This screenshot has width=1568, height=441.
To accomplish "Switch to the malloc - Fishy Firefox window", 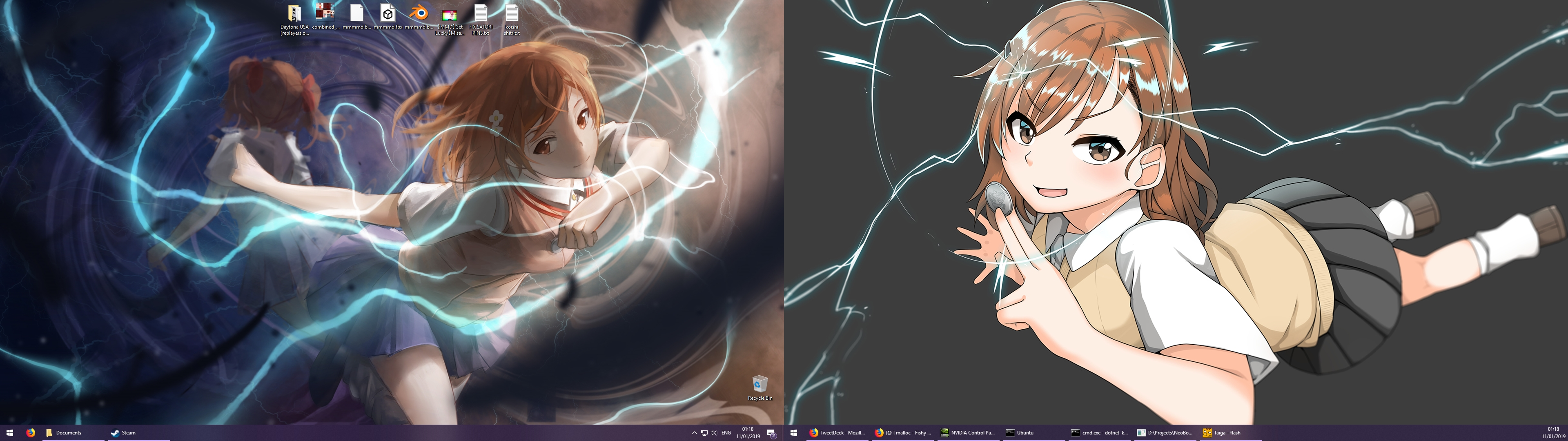I will click(903, 433).
